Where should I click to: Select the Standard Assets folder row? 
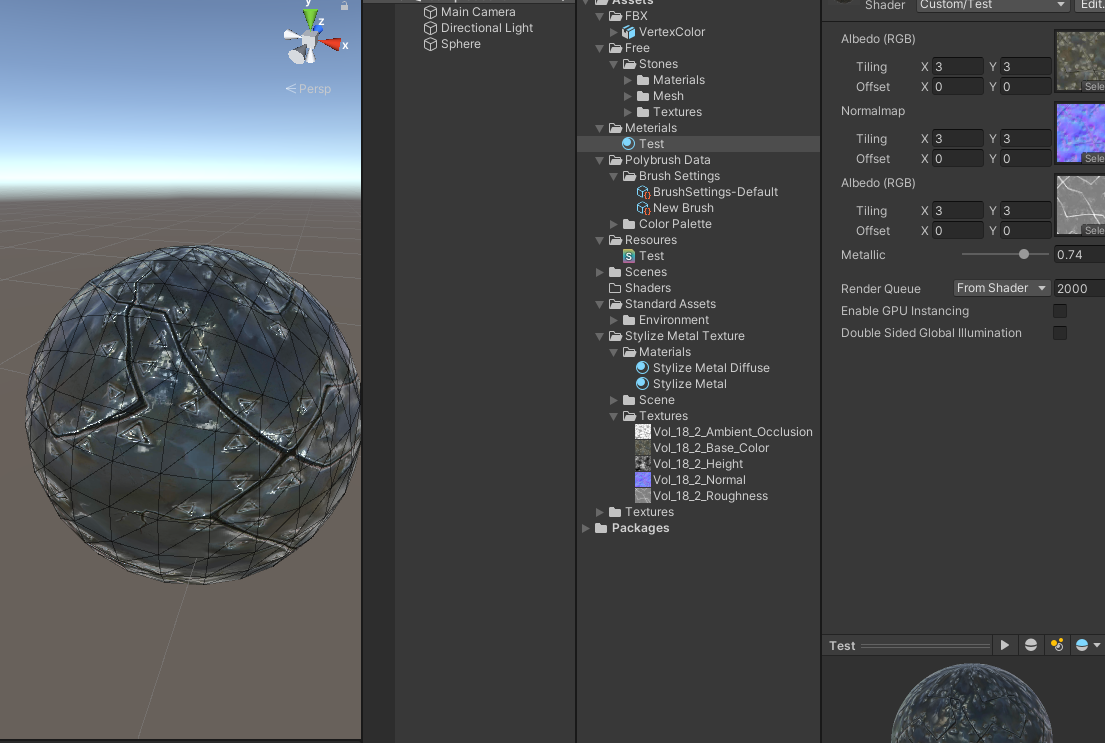click(x=698, y=304)
